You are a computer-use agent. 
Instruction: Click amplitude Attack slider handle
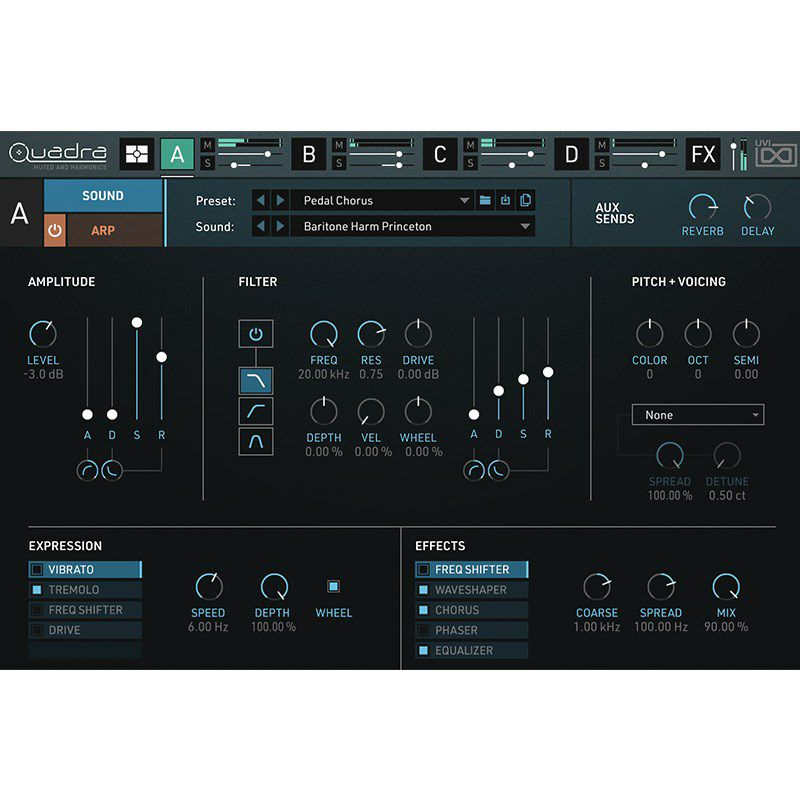click(87, 415)
